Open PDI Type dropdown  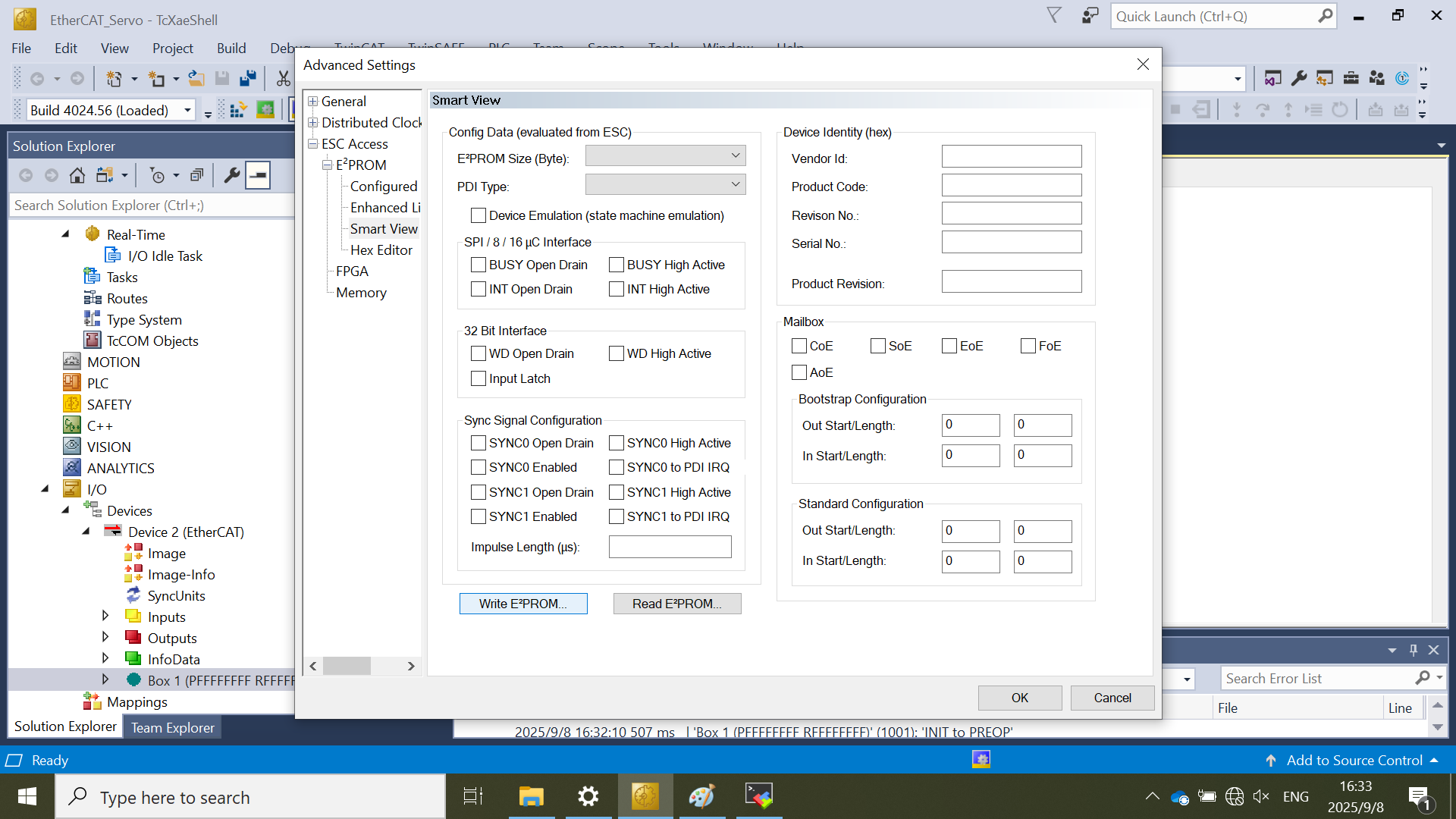(665, 185)
